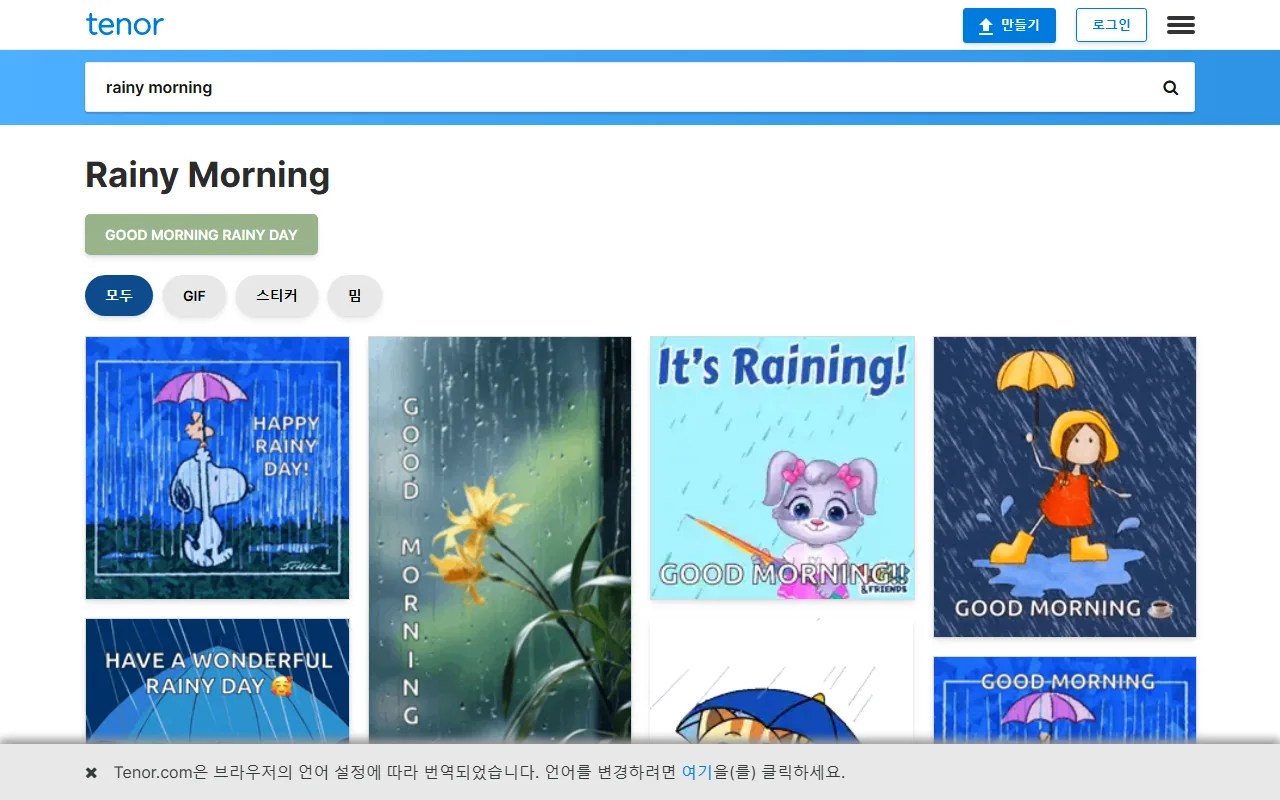This screenshot has width=1280, height=800.
Task: Click the Tenor logo
Action: (x=125, y=25)
